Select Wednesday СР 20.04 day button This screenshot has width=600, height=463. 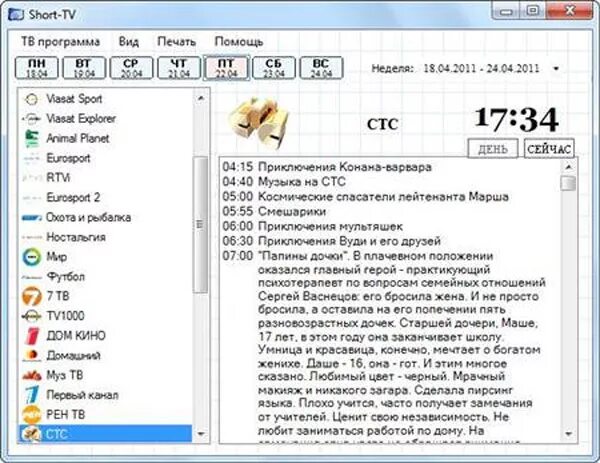pos(131,68)
